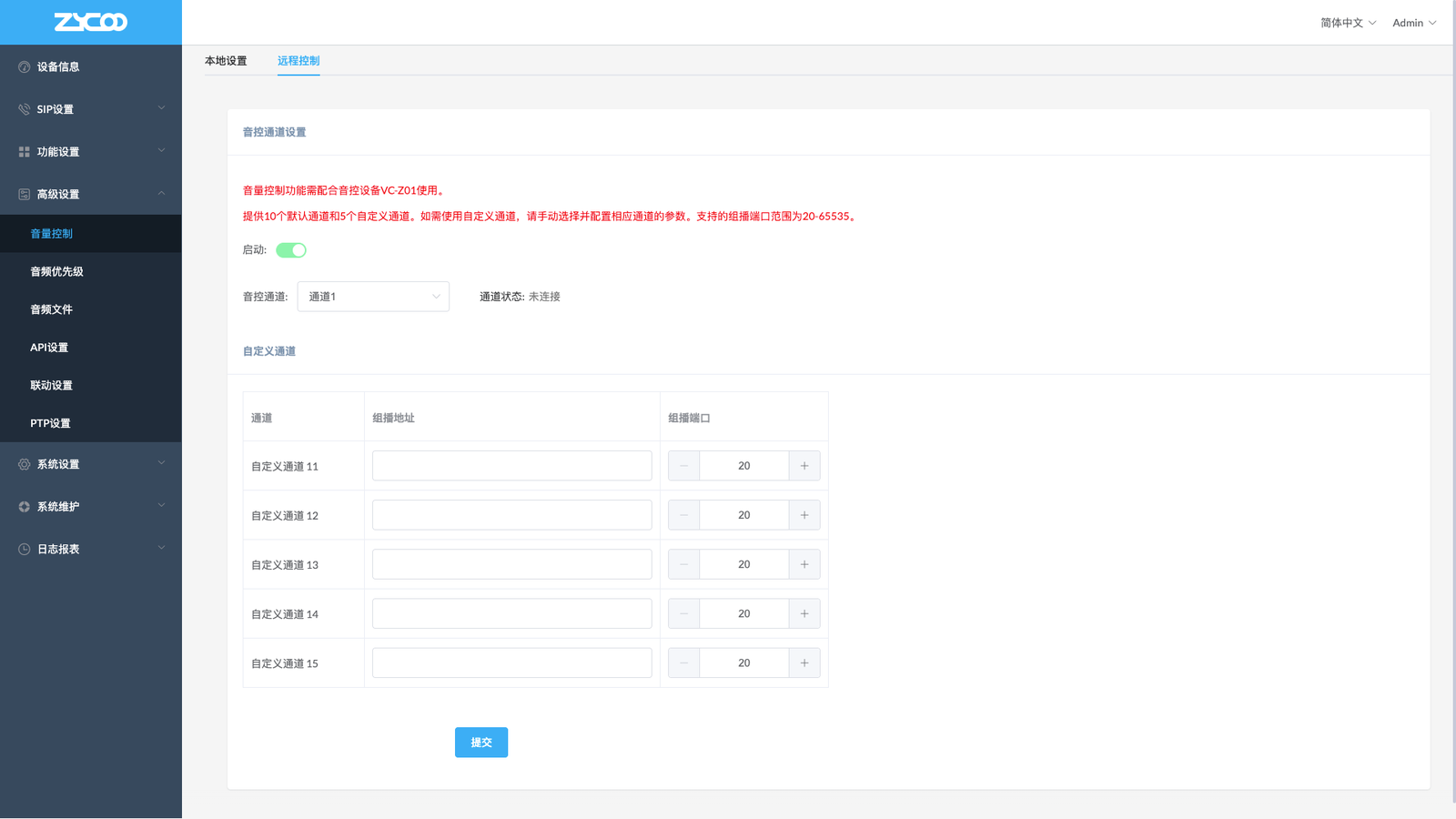Click the 高级设置 sidebar icon
Viewport: 1456px width, 819px height.
[x=25, y=195]
